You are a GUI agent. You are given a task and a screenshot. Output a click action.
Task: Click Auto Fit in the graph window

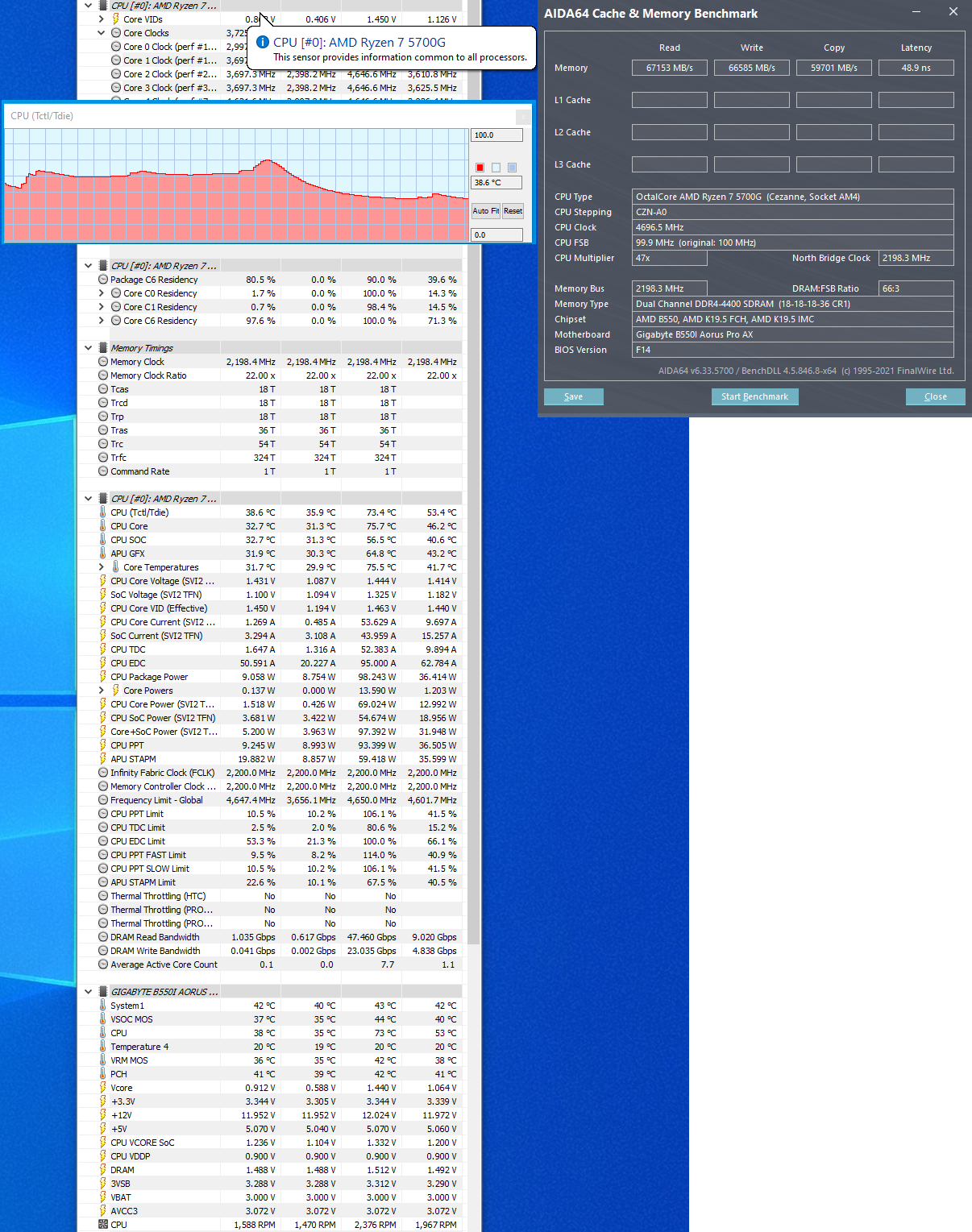click(486, 211)
